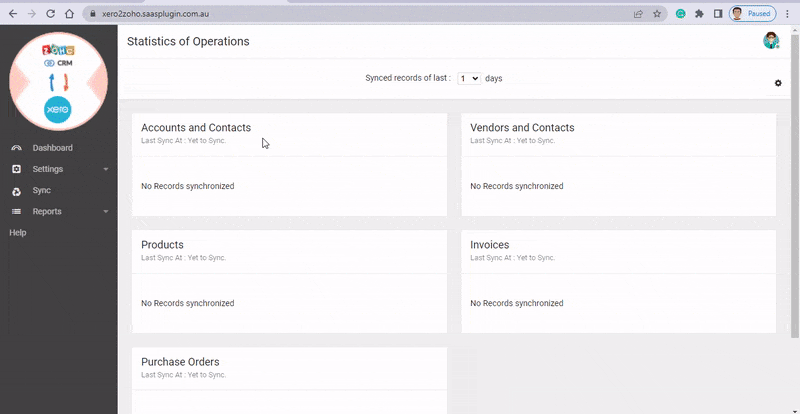Click the Dashboard gauge icon in sidebar

16,148
